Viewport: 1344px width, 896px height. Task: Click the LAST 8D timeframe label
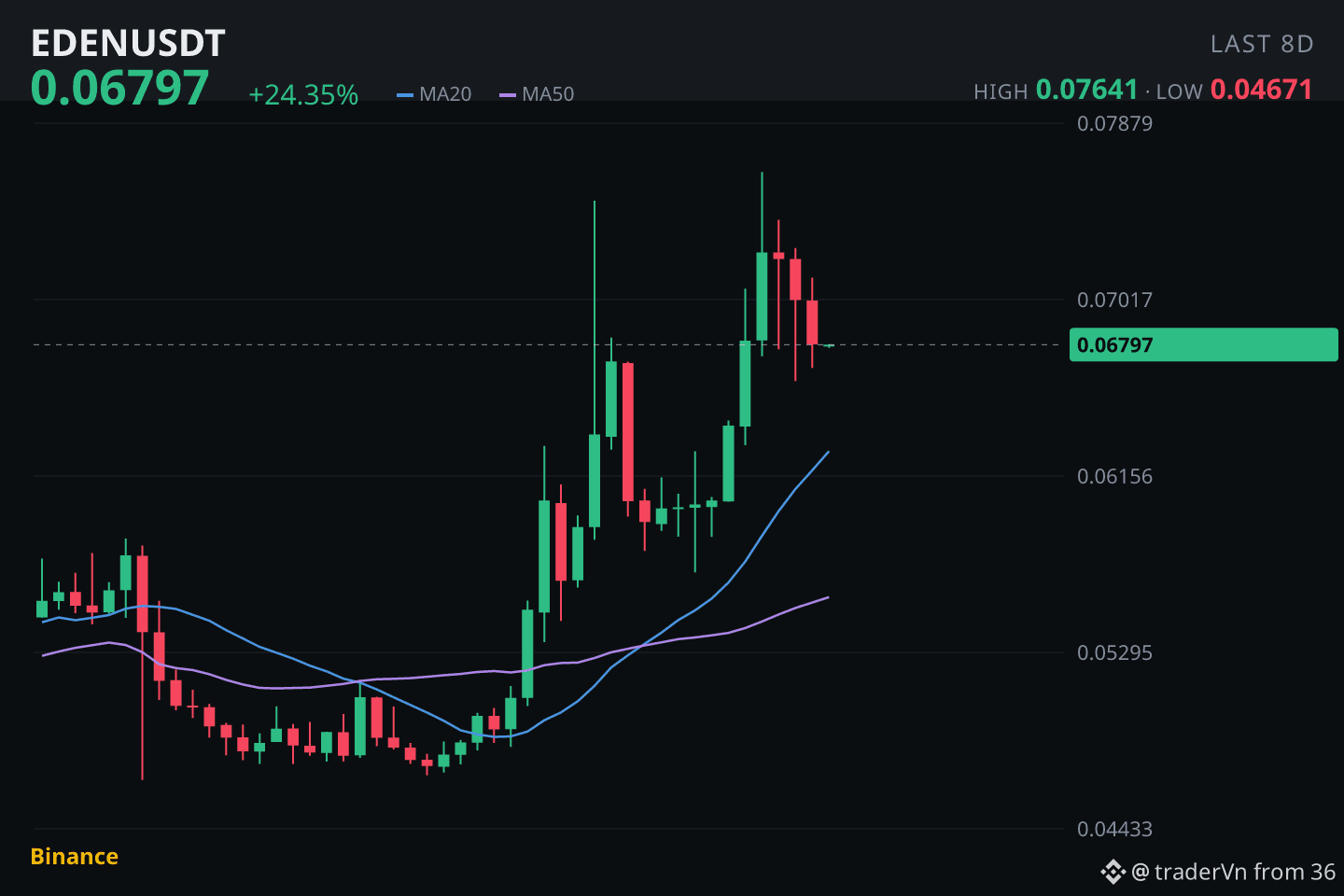(x=1262, y=44)
